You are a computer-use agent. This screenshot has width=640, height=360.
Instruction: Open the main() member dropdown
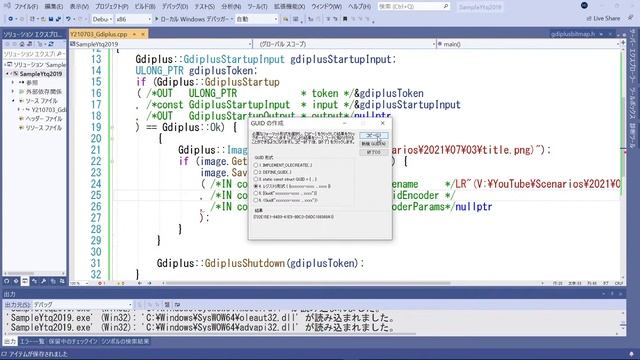tap(529, 44)
